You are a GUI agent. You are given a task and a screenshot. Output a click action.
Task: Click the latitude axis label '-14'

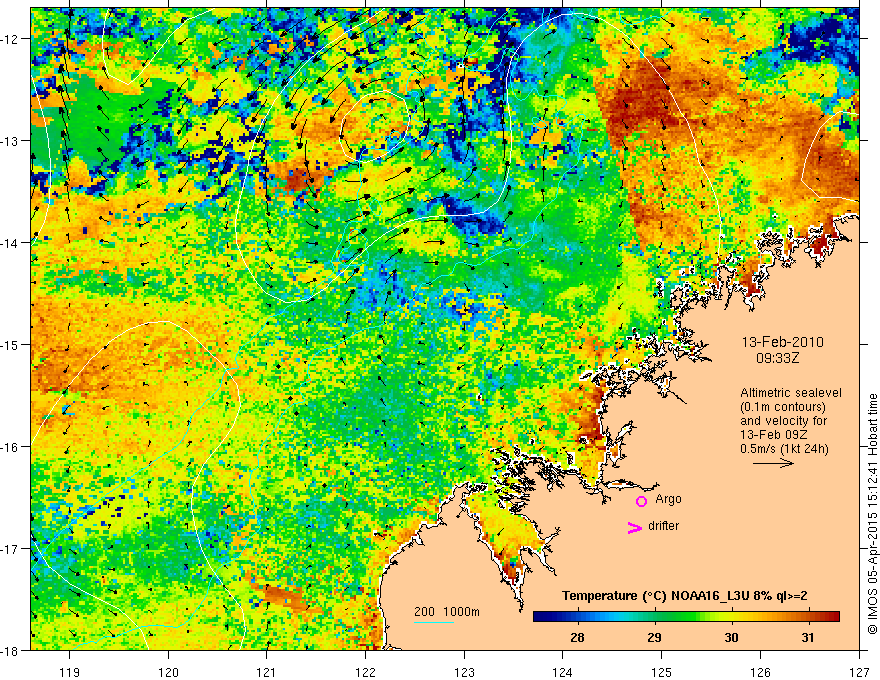(11, 243)
